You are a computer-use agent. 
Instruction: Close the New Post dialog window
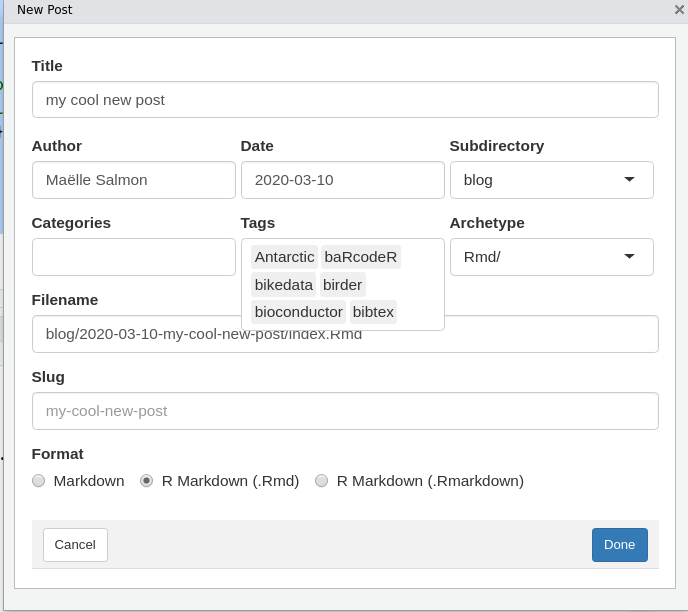(679, 10)
